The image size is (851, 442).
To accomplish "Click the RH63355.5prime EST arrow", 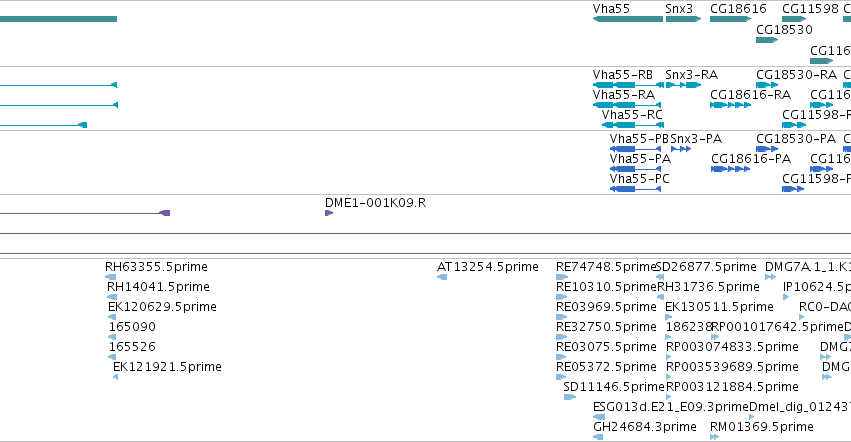I will click(x=111, y=277).
